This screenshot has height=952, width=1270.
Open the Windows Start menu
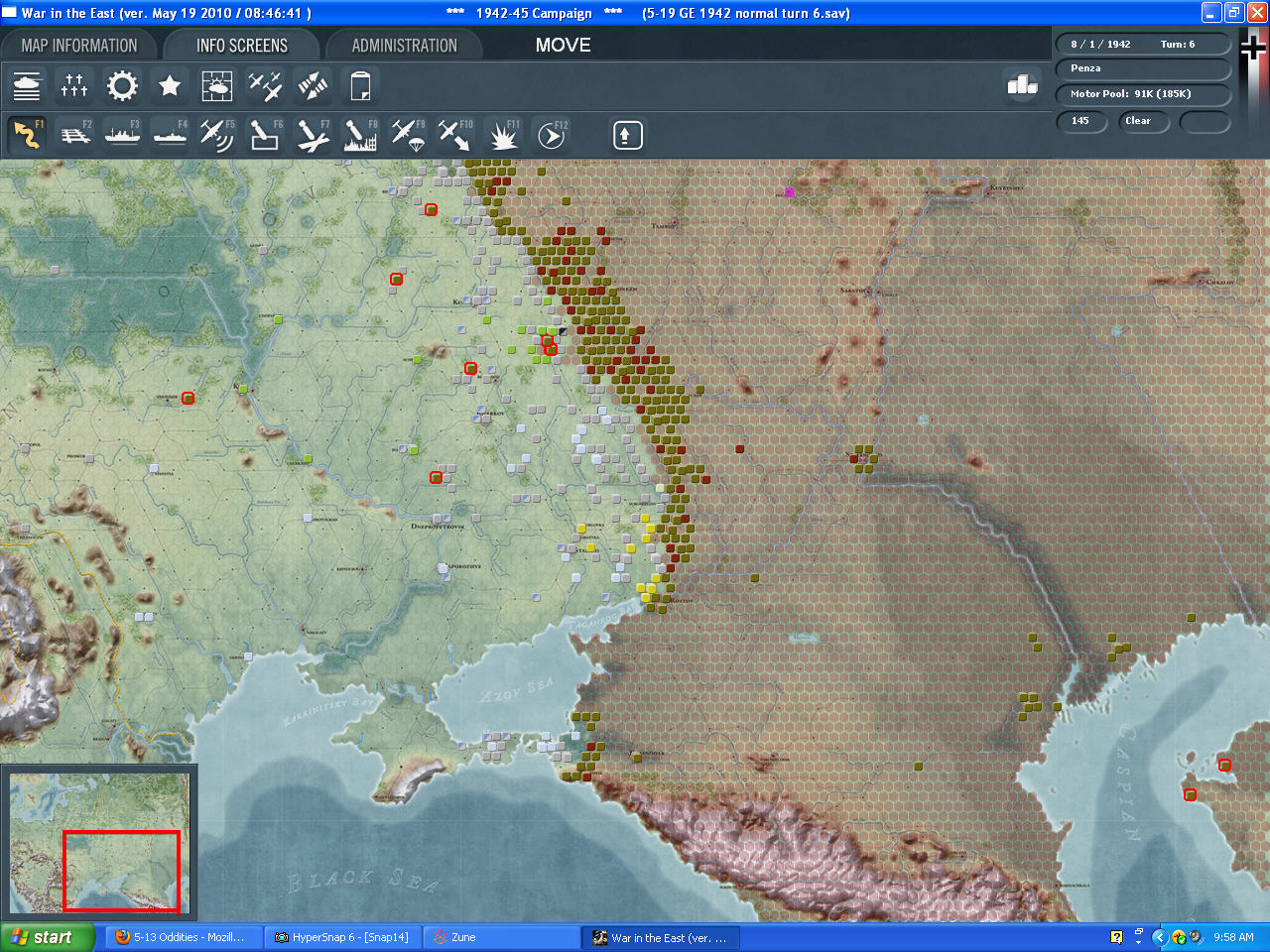pos(48,937)
